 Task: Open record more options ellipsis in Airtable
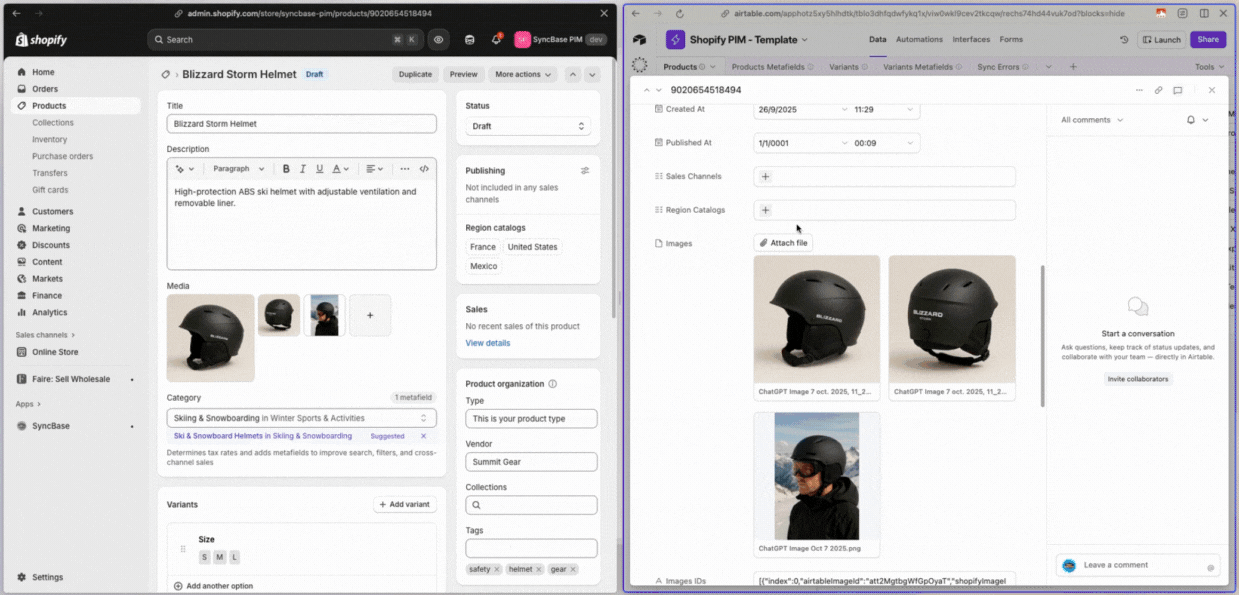pyautogui.click(x=1139, y=90)
